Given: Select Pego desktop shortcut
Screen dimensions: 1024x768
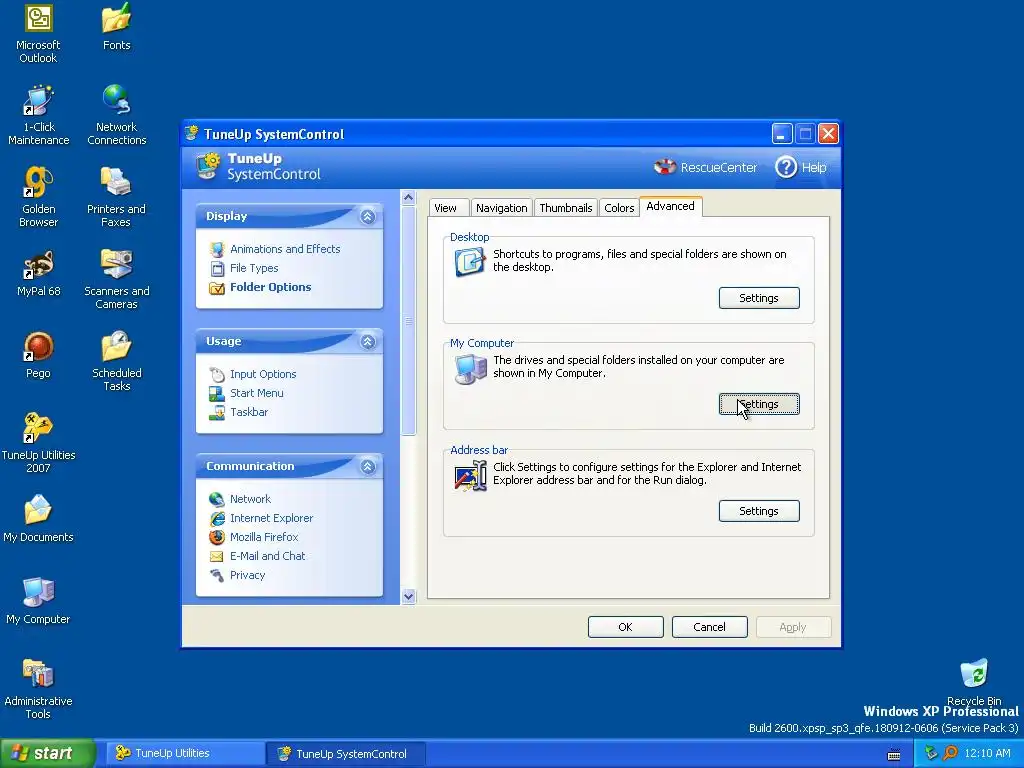Looking at the screenshot, I should 38,355.
